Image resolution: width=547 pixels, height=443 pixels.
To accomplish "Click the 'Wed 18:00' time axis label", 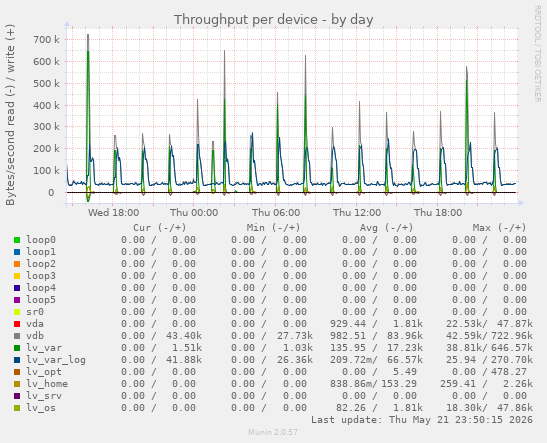I will pyautogui.click(x=113, y=212).
